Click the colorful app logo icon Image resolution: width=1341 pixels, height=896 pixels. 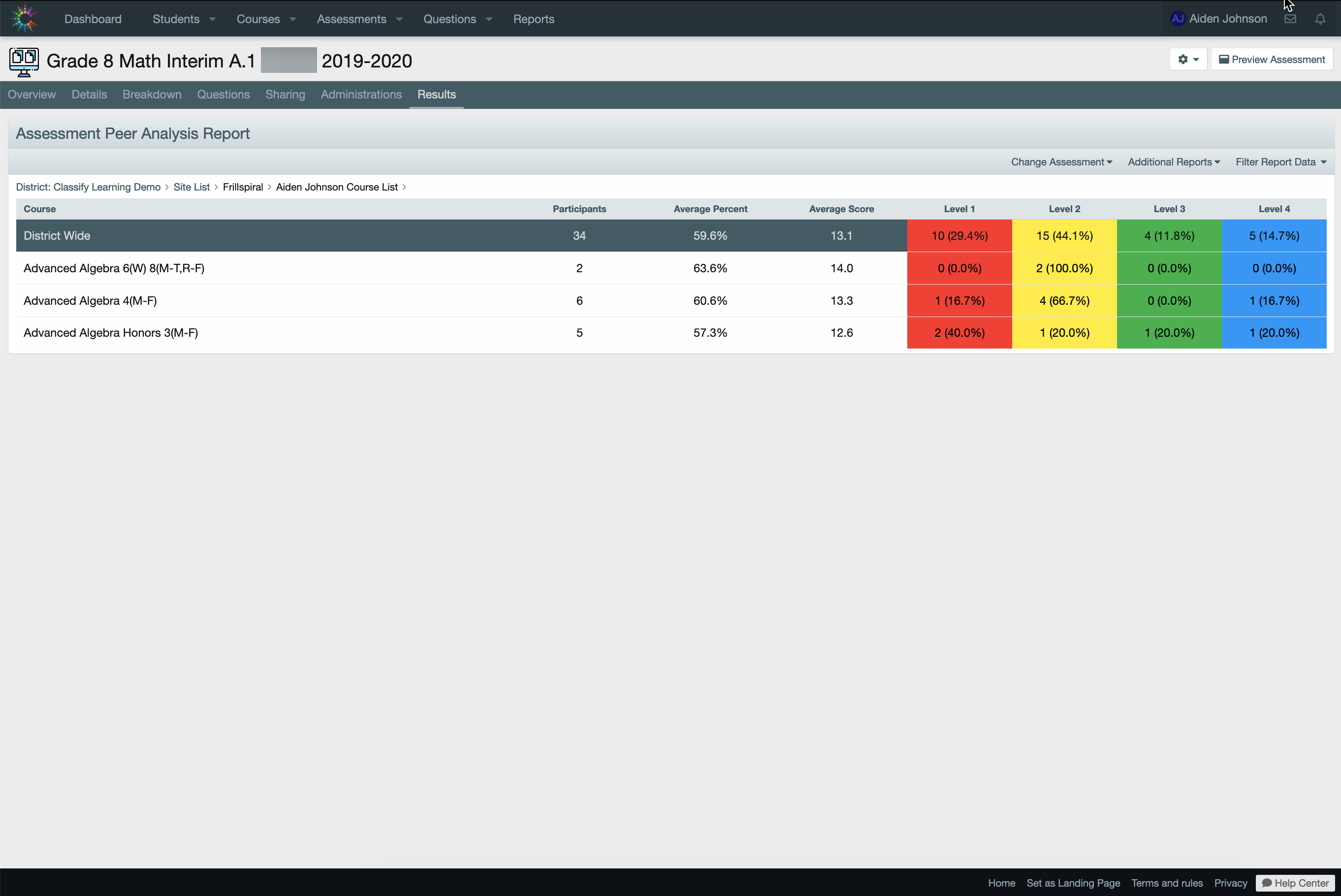coord(24,18)
